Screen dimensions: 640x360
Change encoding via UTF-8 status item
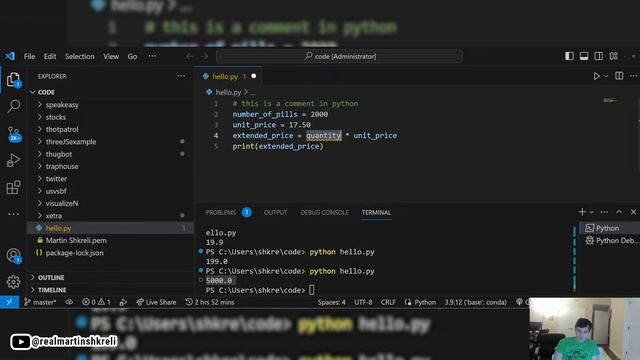[363, 302]
